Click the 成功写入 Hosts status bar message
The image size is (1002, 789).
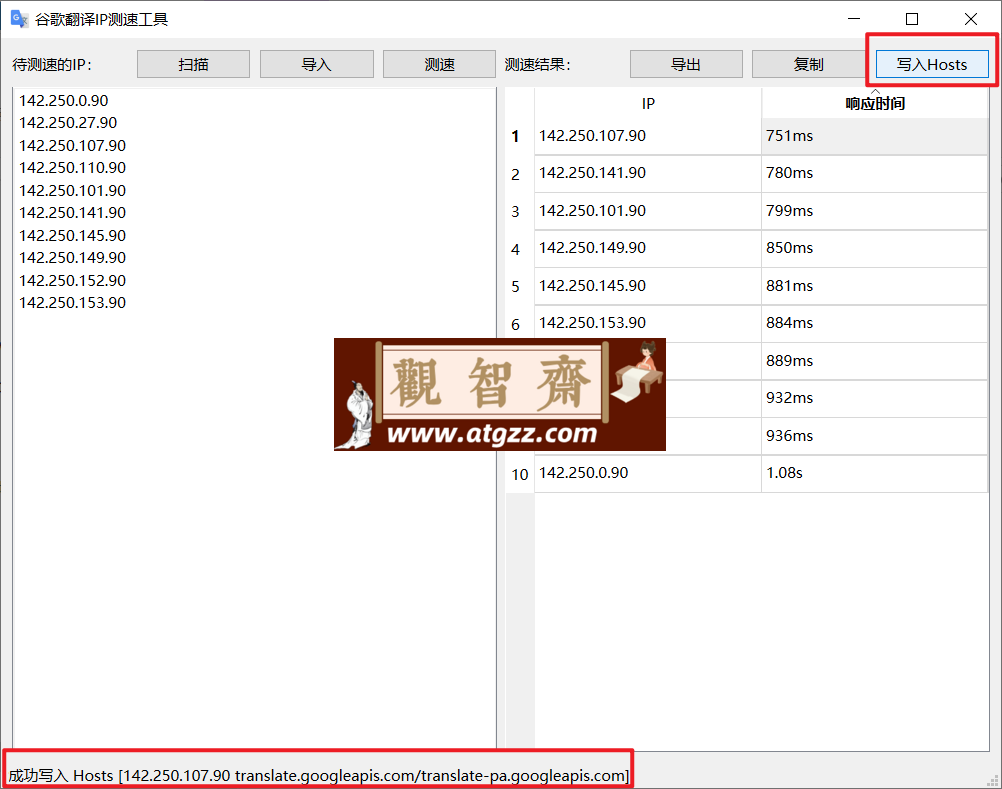click(x=319, y=776)
